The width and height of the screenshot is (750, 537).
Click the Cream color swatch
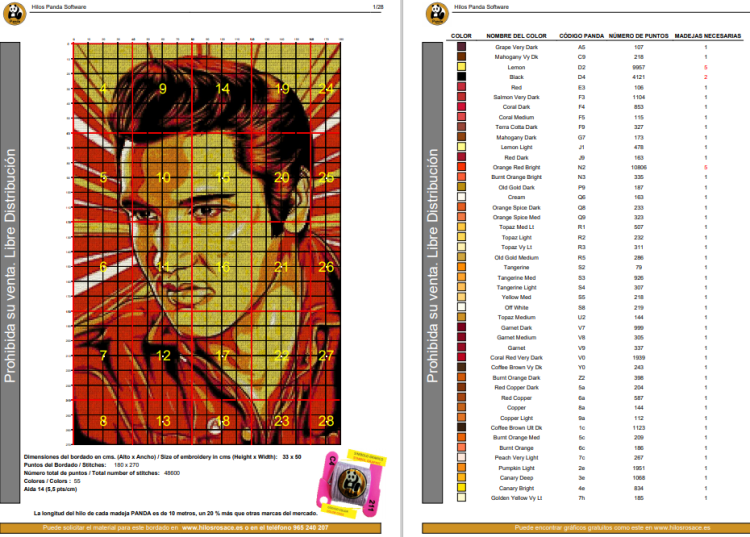461,197
